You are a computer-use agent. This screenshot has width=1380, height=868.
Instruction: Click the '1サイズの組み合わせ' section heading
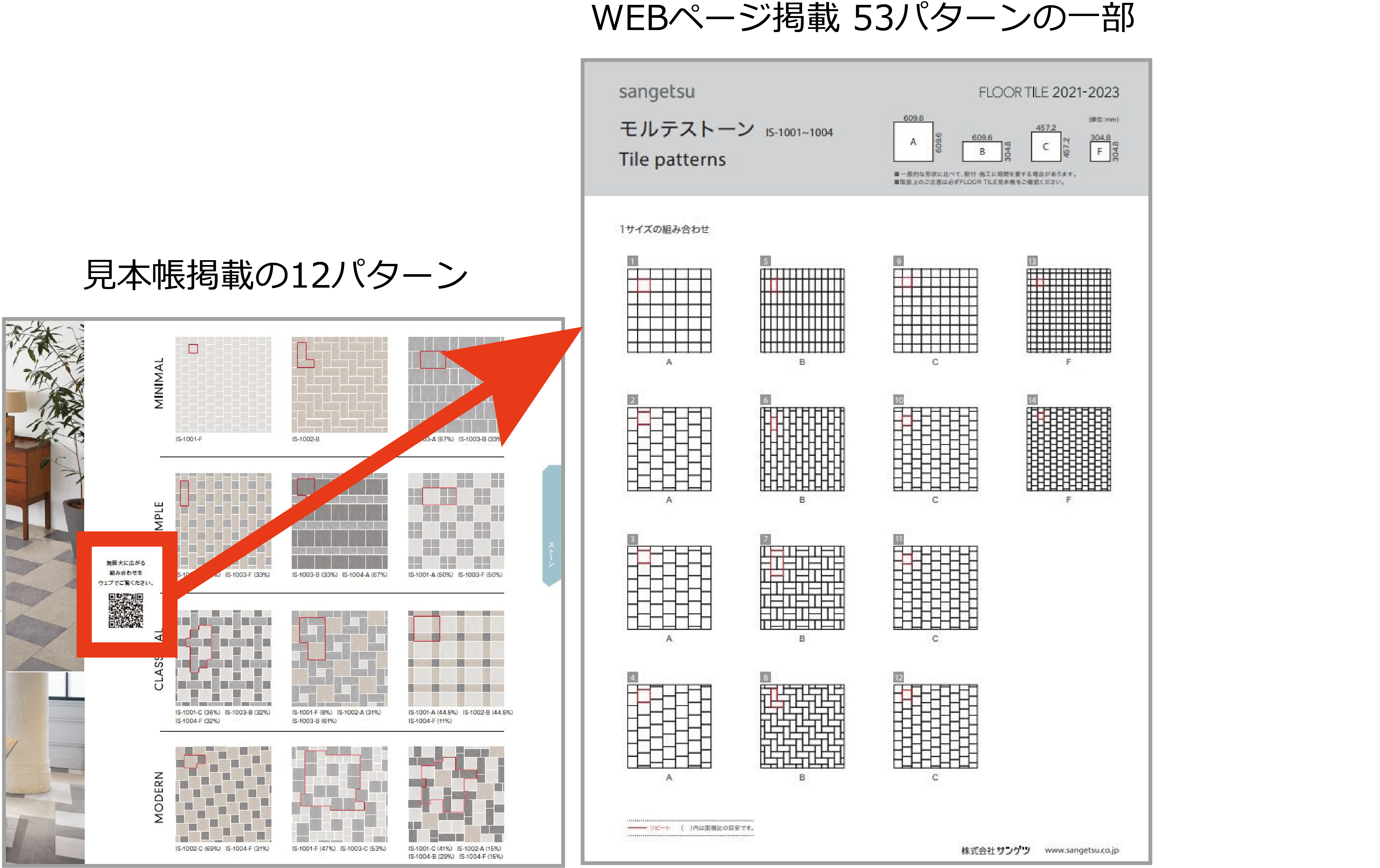click(x=664, y=229)
